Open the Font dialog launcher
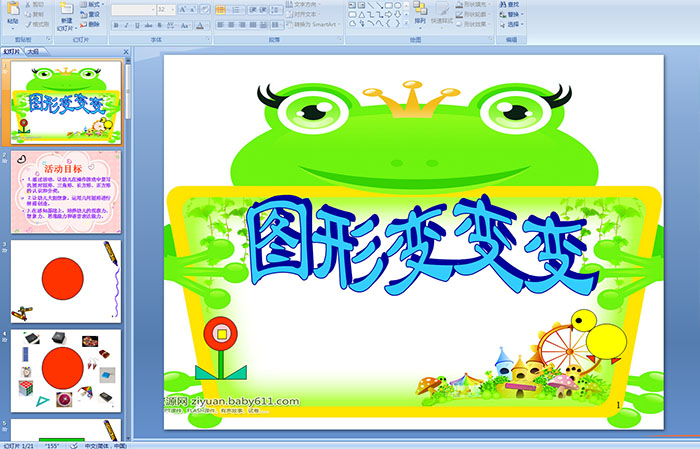This screenshot has width=700, height=449. coord(208,40)
